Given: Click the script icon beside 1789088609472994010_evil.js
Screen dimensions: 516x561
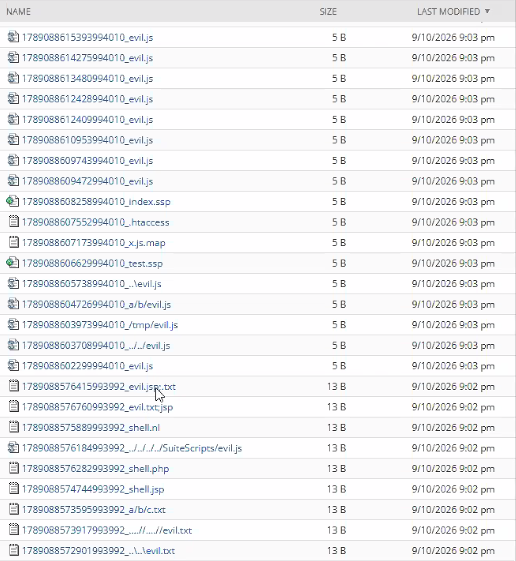Looking at the screenshot, I should [13, 181].
